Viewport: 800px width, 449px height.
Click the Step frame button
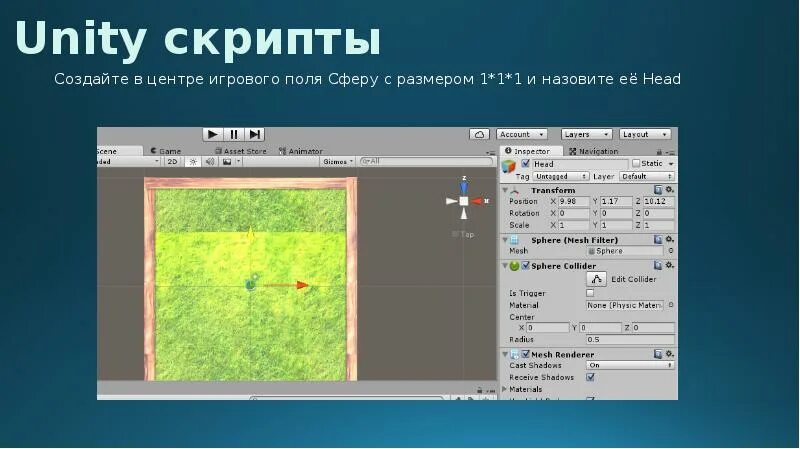(255, 134)
